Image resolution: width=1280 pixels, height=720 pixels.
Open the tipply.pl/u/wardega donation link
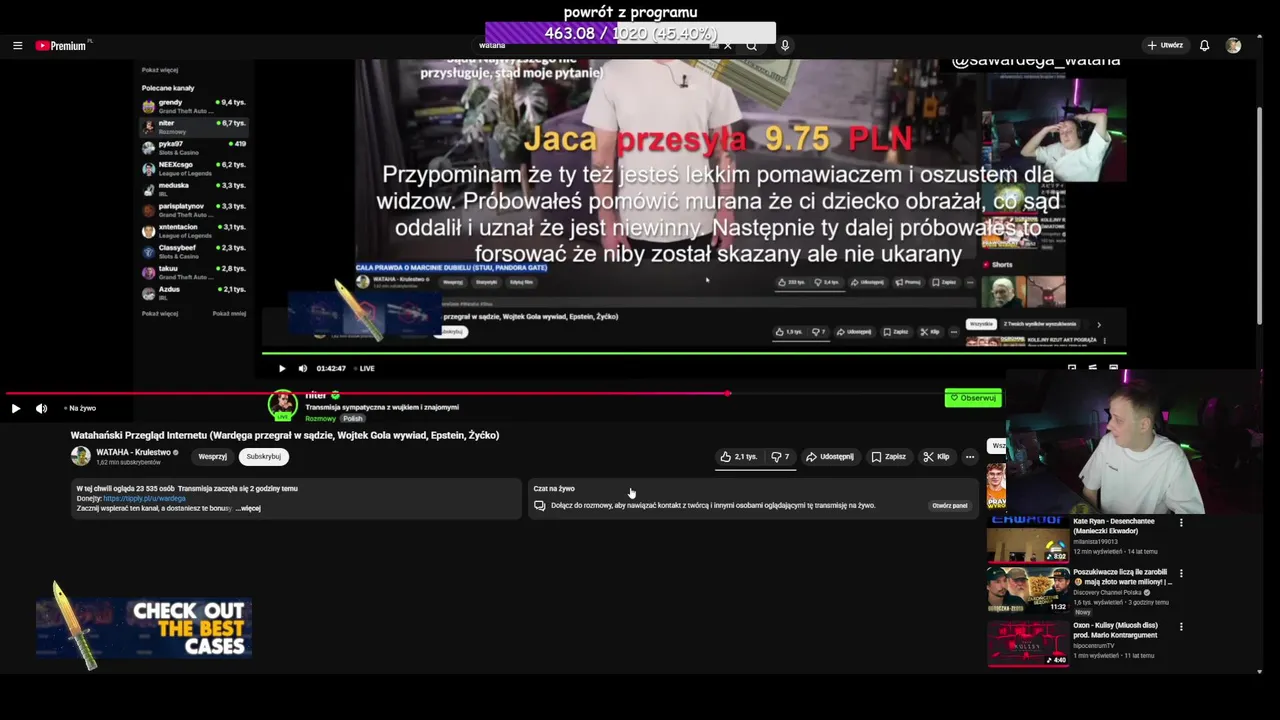[144, 498]
